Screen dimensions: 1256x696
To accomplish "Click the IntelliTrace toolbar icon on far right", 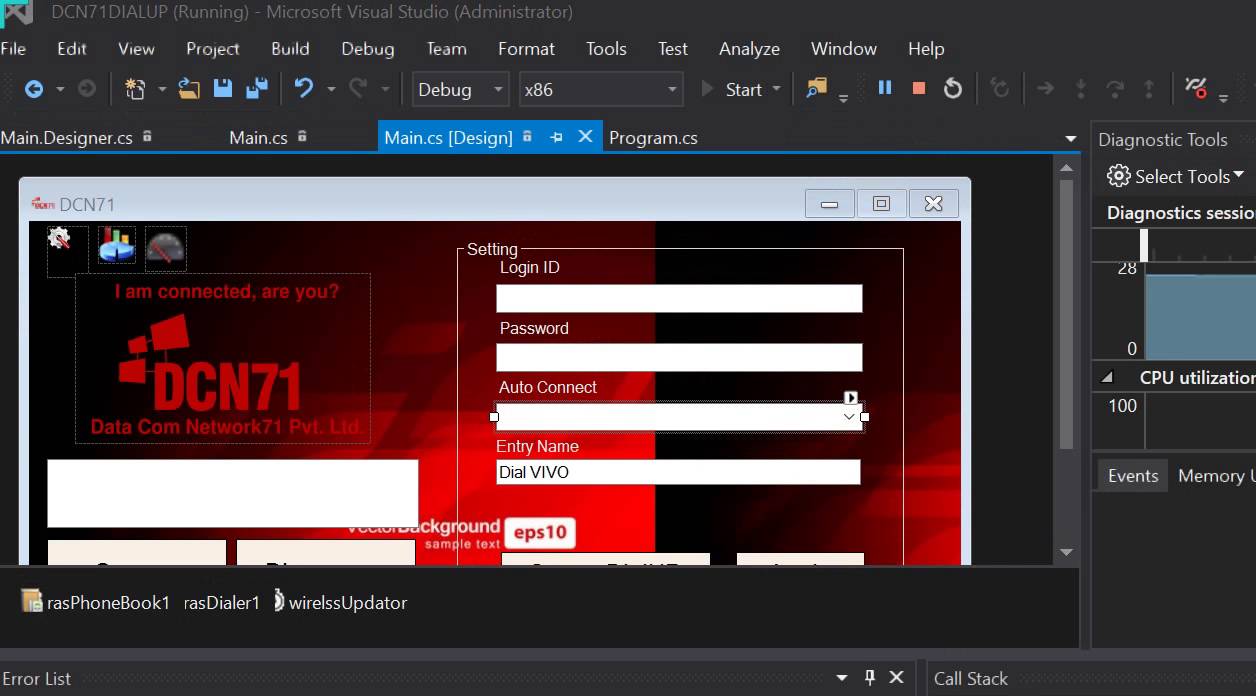I will click(1195, 88).
